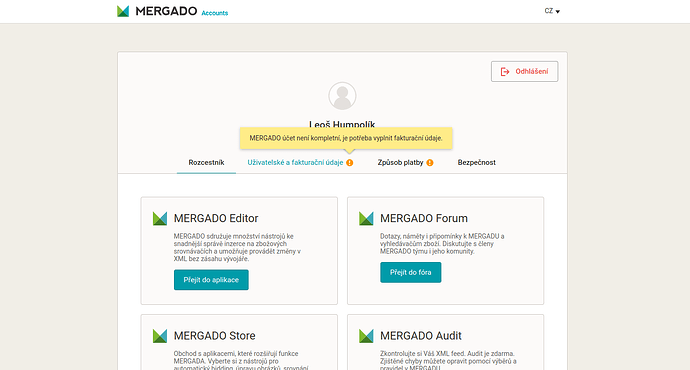Viewport: 690px width, 370px height.
Task: Click warning icon next to fakturační údaje
Action: pos(349,163)
